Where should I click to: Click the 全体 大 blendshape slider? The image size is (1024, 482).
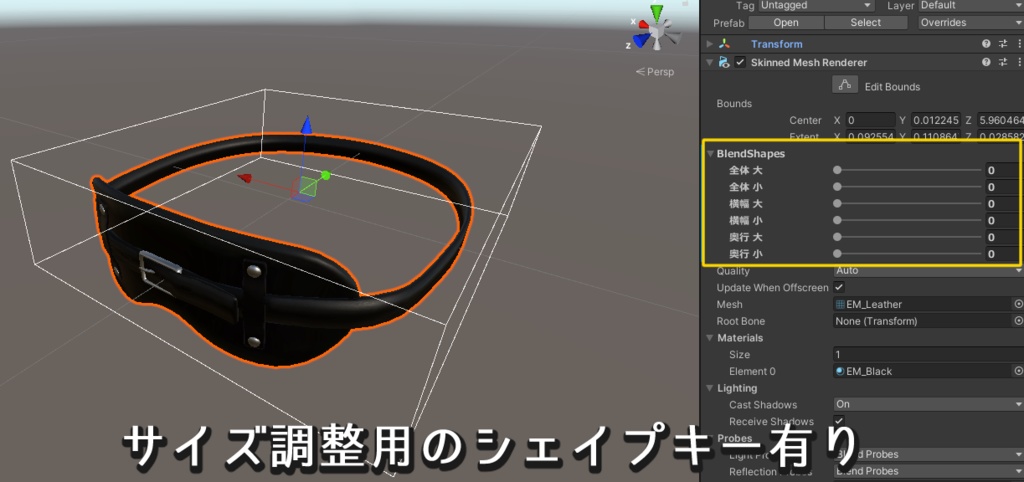click(x=908, y=170)
